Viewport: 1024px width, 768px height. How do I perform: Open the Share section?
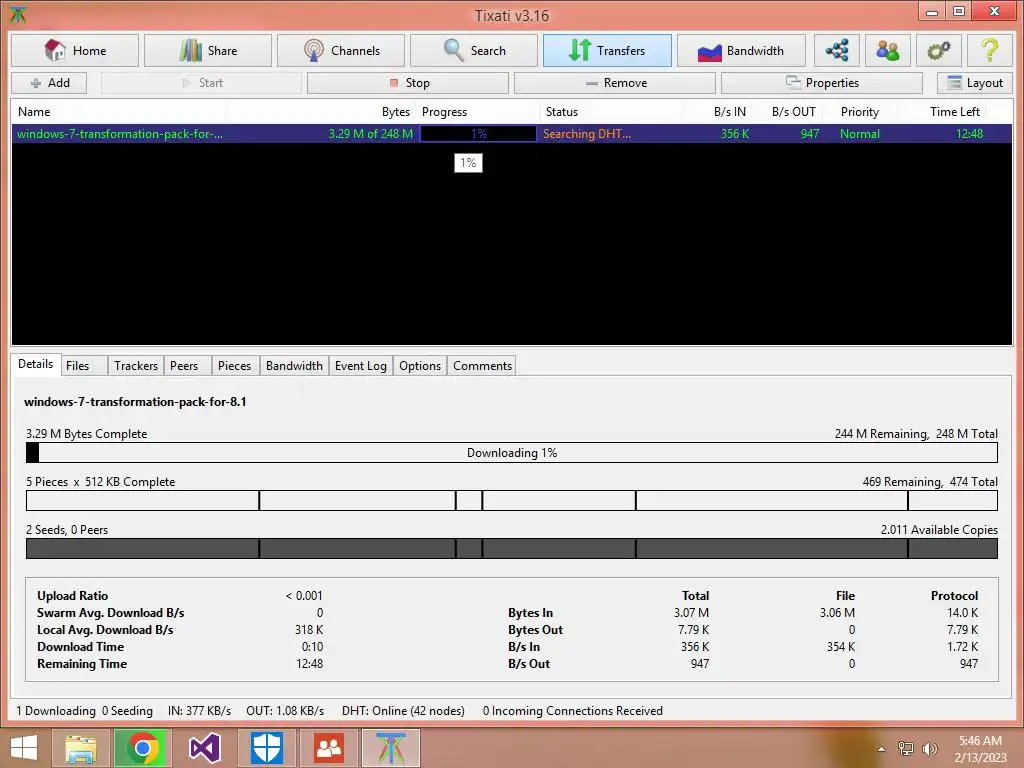(x=208, y=50)
